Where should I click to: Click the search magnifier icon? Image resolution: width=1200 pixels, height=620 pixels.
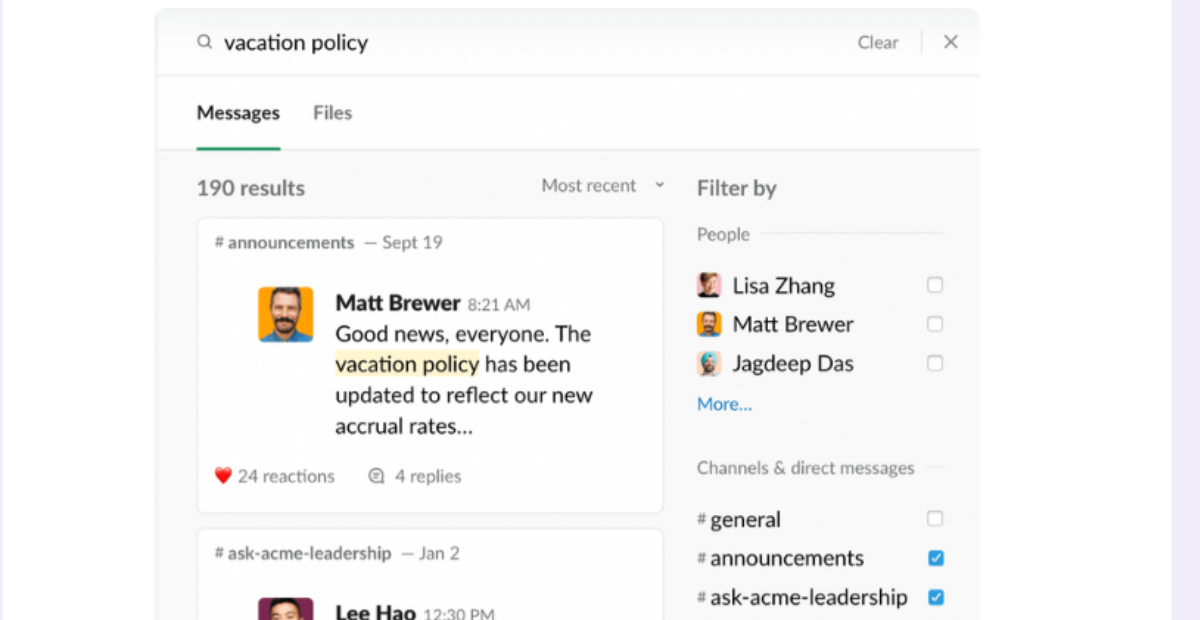pos(204,42)
